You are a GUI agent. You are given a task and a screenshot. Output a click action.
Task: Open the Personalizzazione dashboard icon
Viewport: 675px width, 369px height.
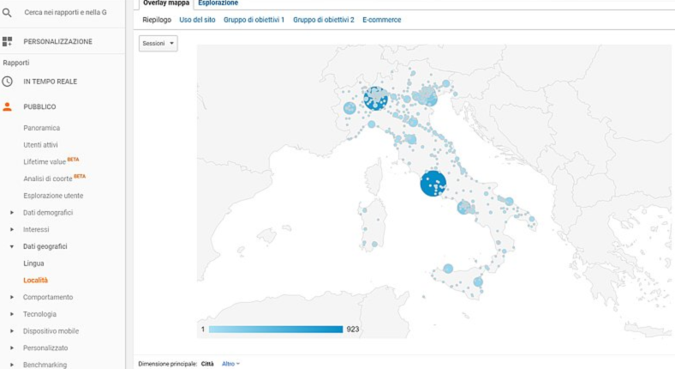(x=7, y=41)
